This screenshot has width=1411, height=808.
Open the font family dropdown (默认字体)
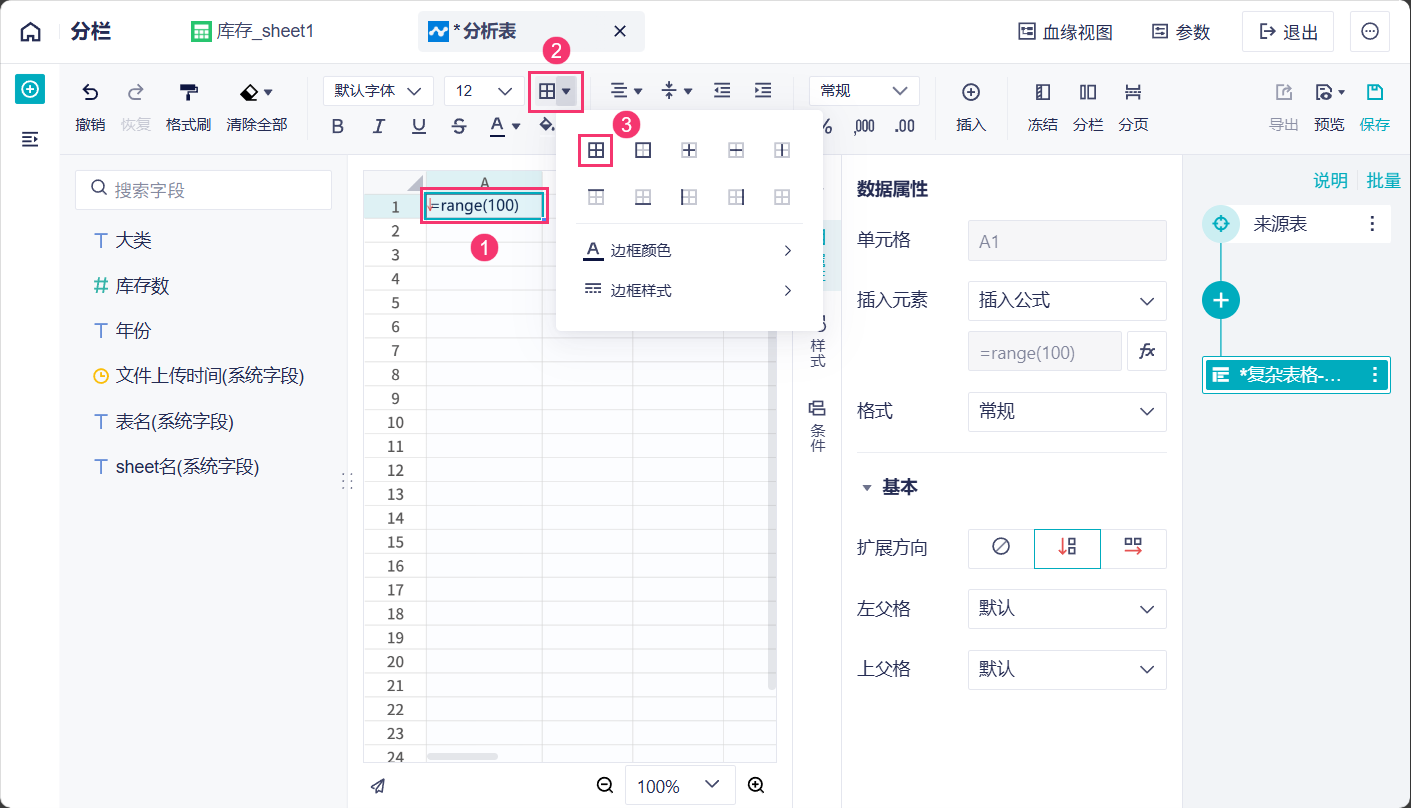(378, 91)
